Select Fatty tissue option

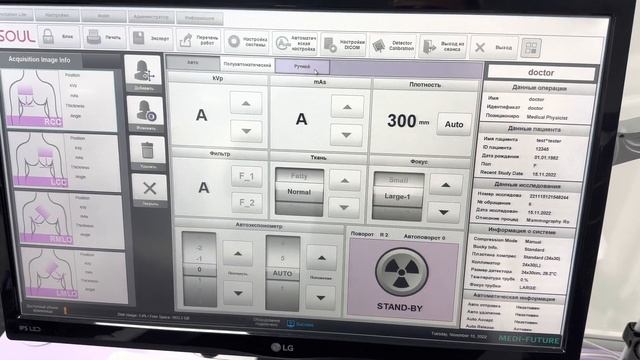(x=299, y=176)
